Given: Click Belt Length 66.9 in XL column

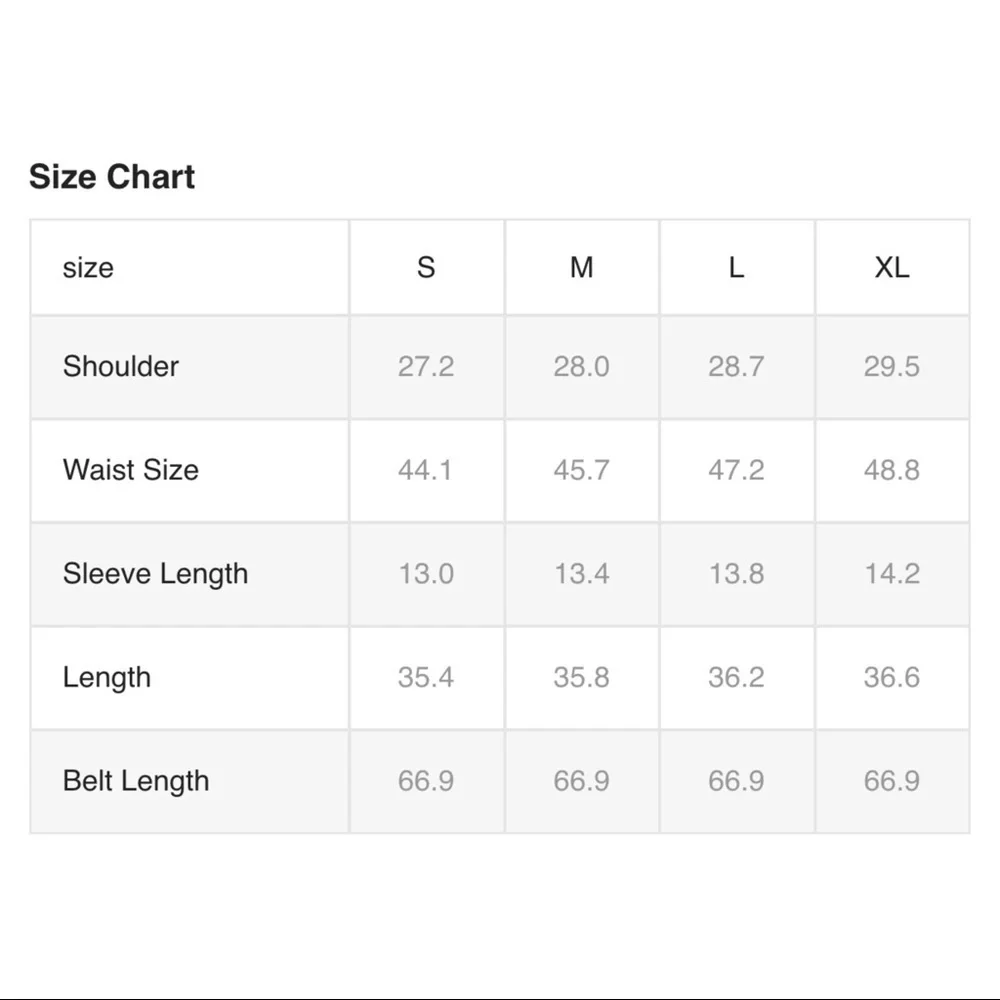Looking at the screenshot, I should tap(891, 781).
